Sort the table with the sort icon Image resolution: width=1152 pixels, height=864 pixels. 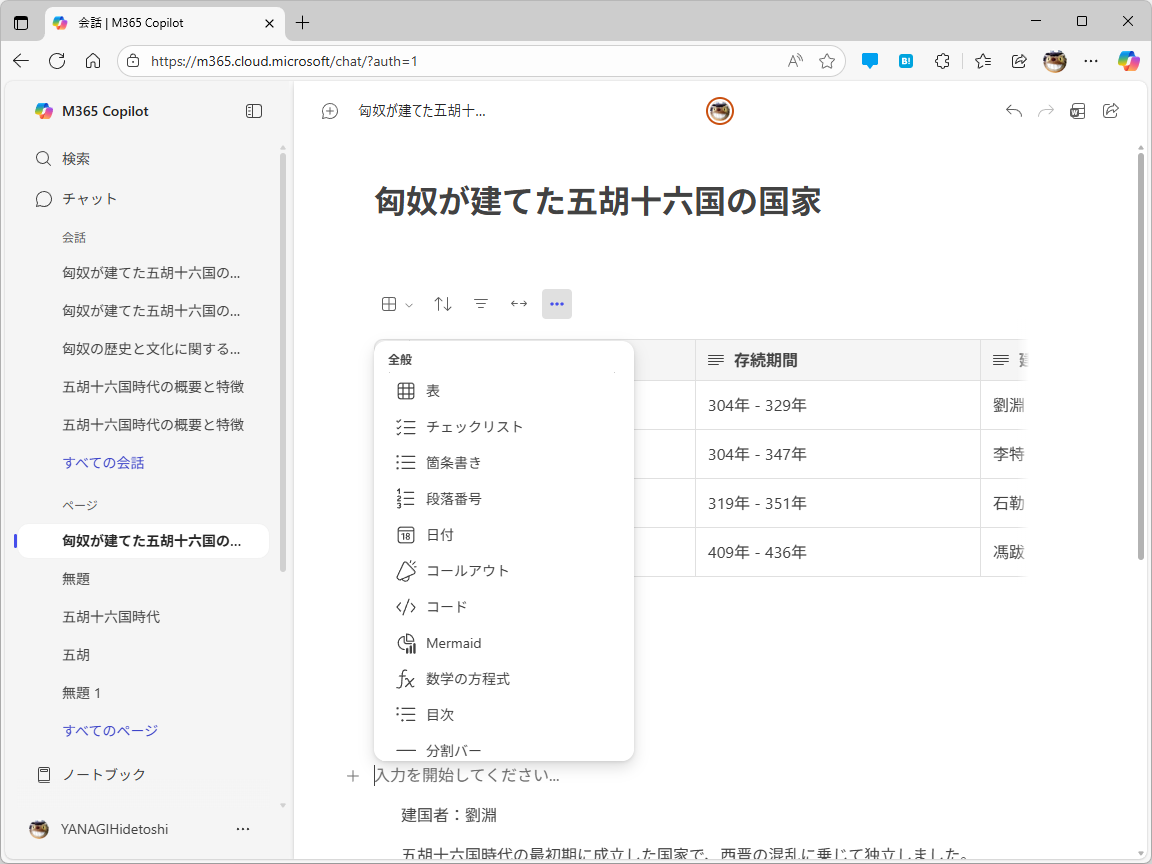coord(443,303)
